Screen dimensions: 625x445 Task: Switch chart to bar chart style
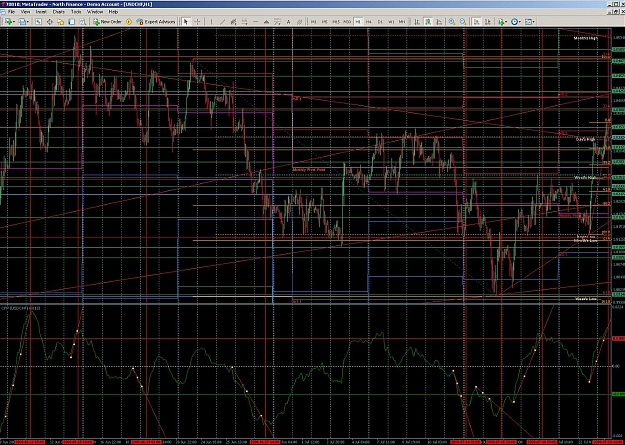click(x=417, y=22)
